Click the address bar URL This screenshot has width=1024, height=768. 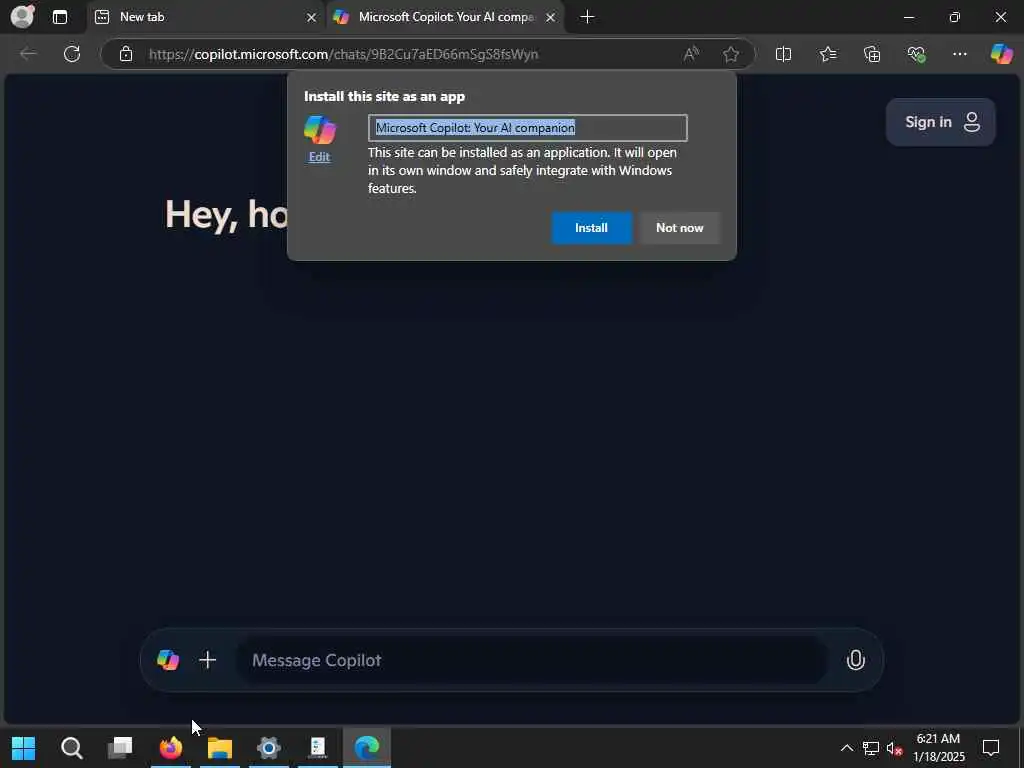click(x=344, y=54)
